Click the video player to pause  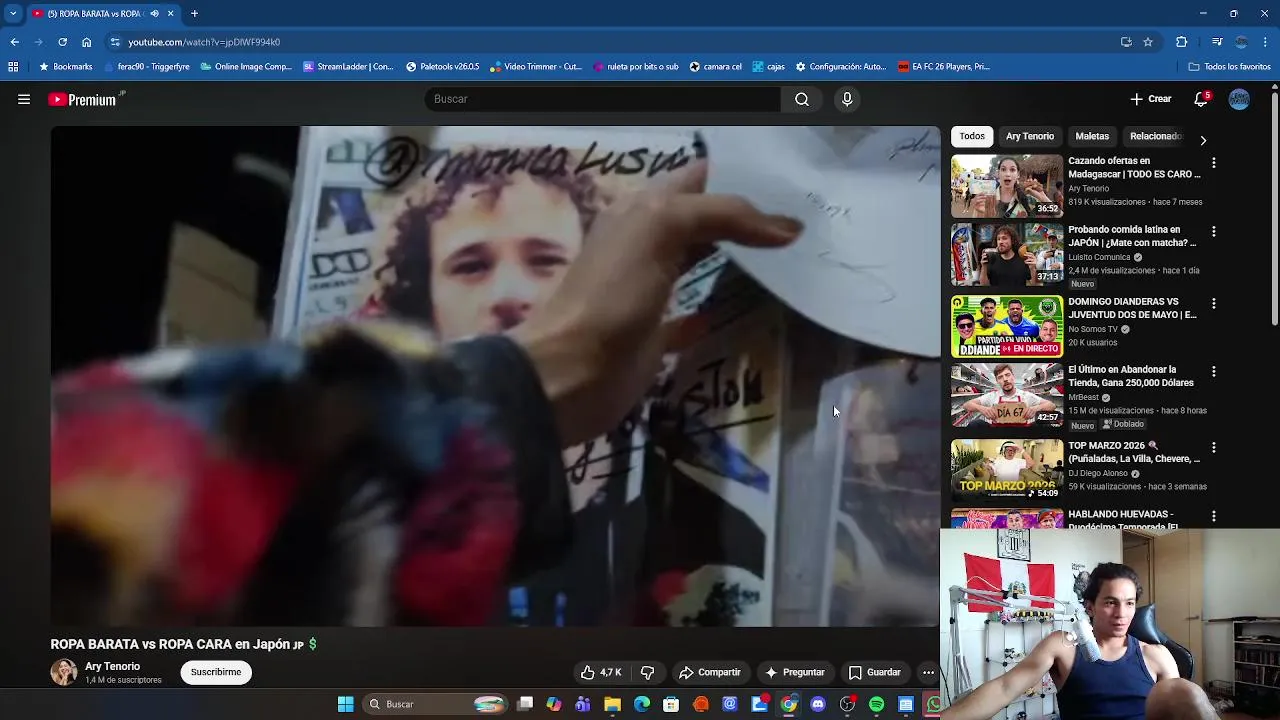click(x=495, y=376)
